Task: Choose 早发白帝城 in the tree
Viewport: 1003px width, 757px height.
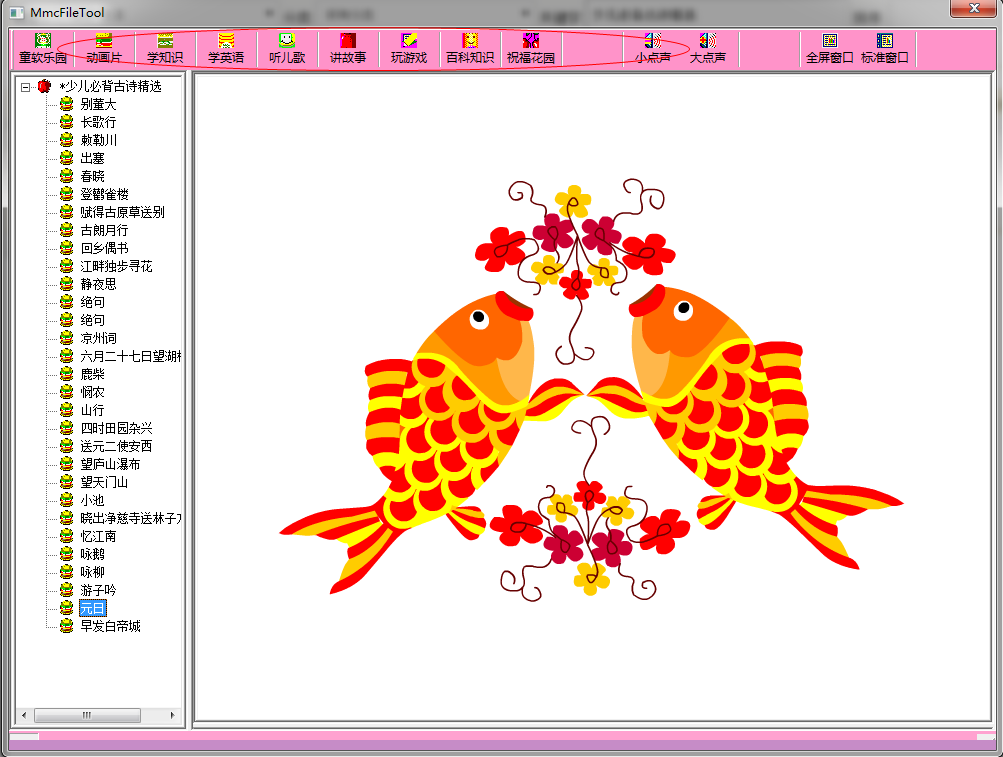Action: (110, 626)
